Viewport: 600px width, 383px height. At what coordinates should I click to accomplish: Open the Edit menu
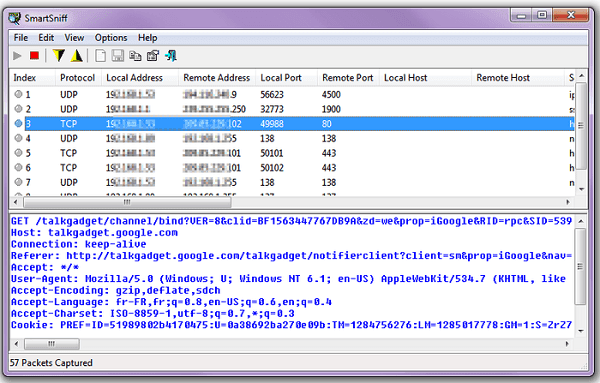coord(46,37)
